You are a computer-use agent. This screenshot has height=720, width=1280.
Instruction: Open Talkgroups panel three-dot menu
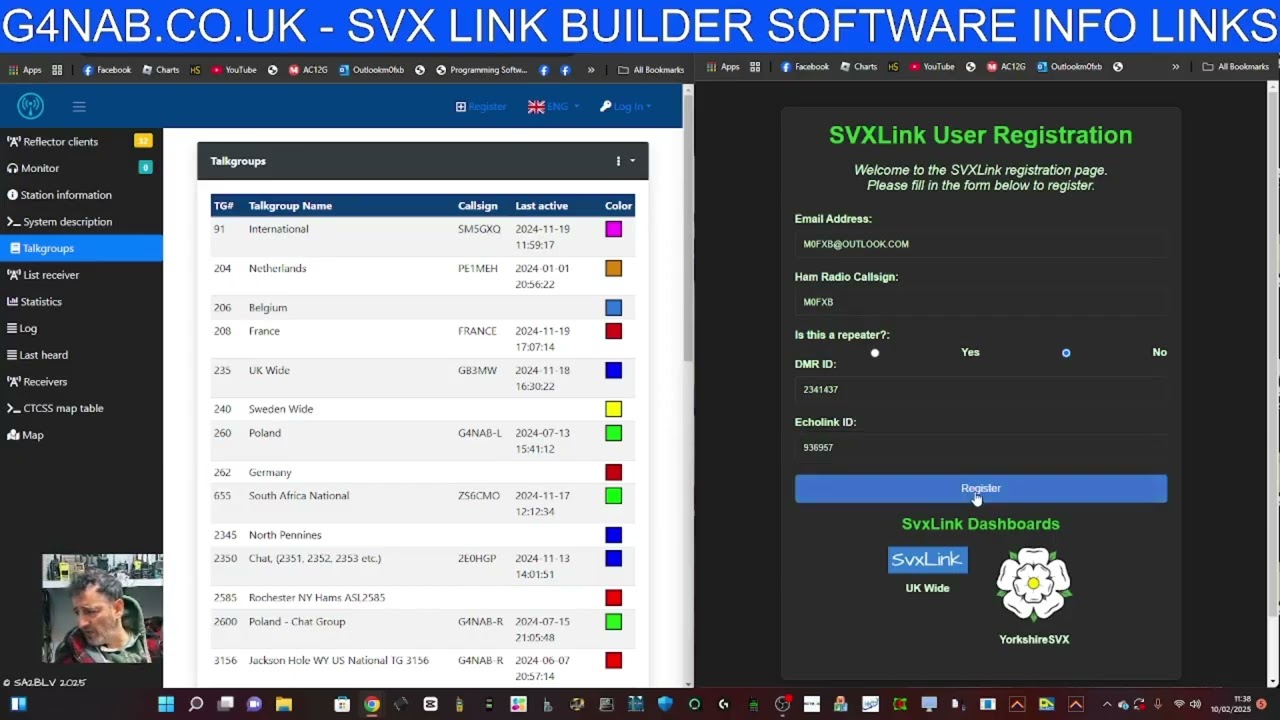[x=618, y=161]
